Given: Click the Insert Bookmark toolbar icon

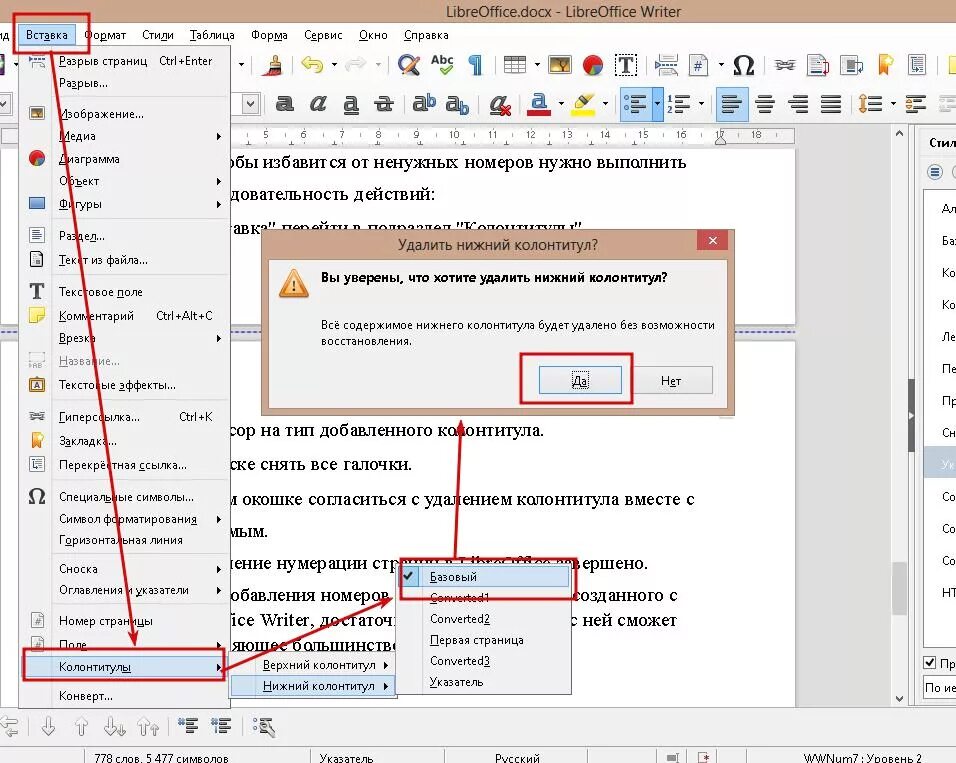Looking at the screenshot, I should pos(885,65).
